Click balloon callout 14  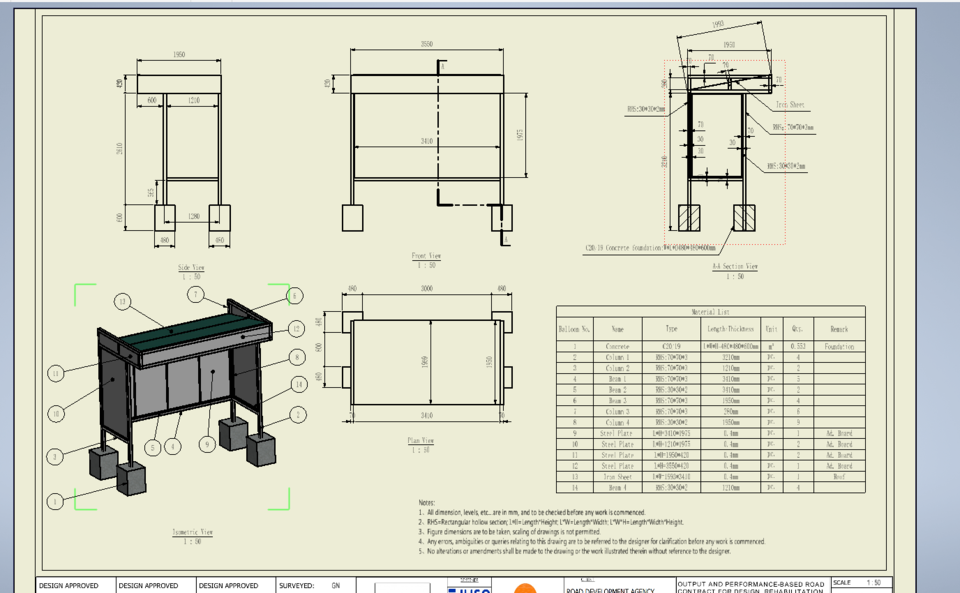coord(298,384)
